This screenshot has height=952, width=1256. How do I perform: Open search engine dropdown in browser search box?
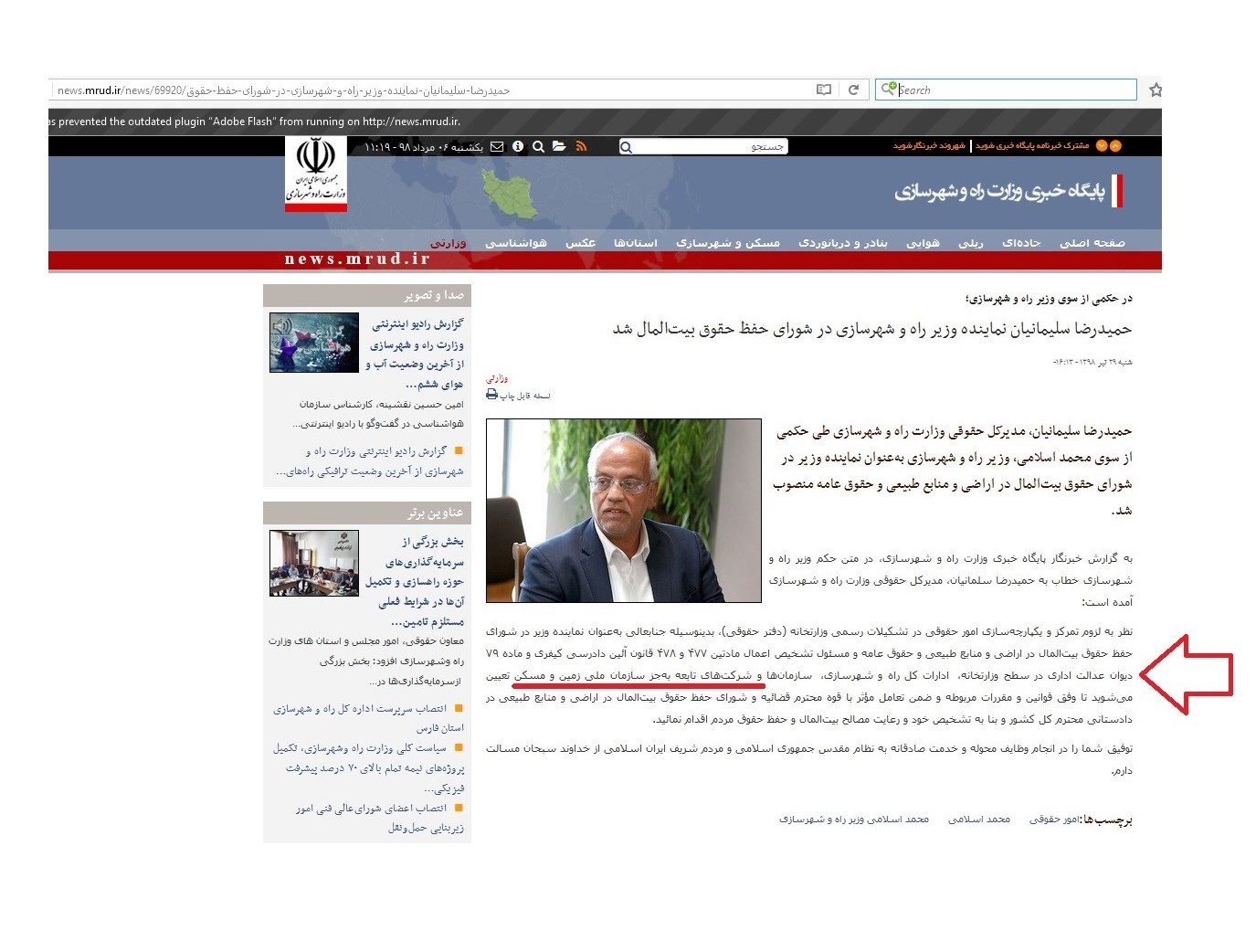[887, 90]
